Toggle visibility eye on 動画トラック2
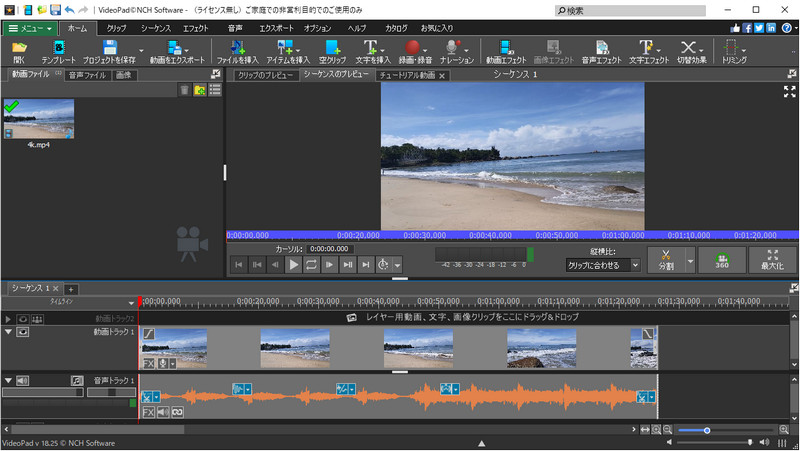 [22, 319]
